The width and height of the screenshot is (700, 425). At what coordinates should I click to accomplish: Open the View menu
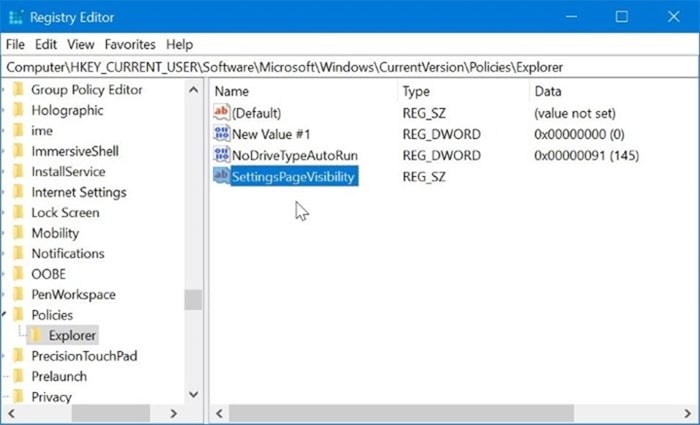[81, 45]
